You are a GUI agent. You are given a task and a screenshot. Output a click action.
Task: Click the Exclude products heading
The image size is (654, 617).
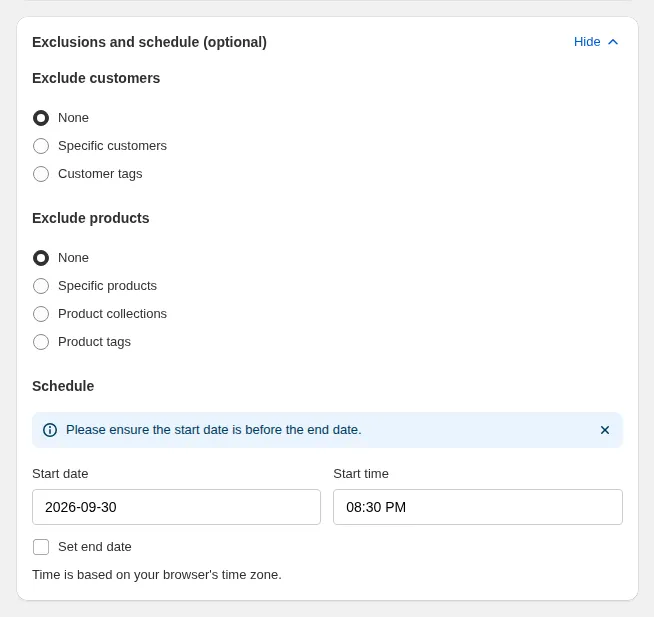tap(91, 218)
